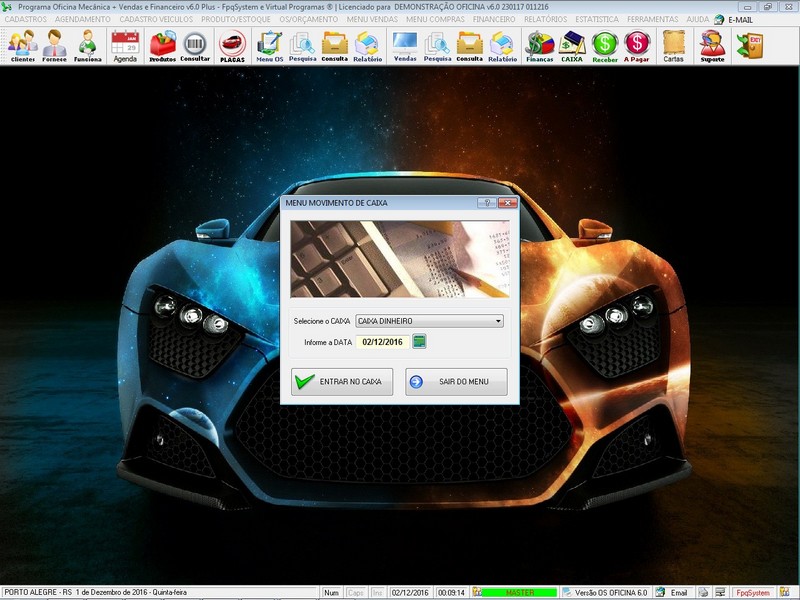Open the AJUDA menu
The height and width of the screenshot is (600, 800).
pyautogui.click(x=697, y=19)
